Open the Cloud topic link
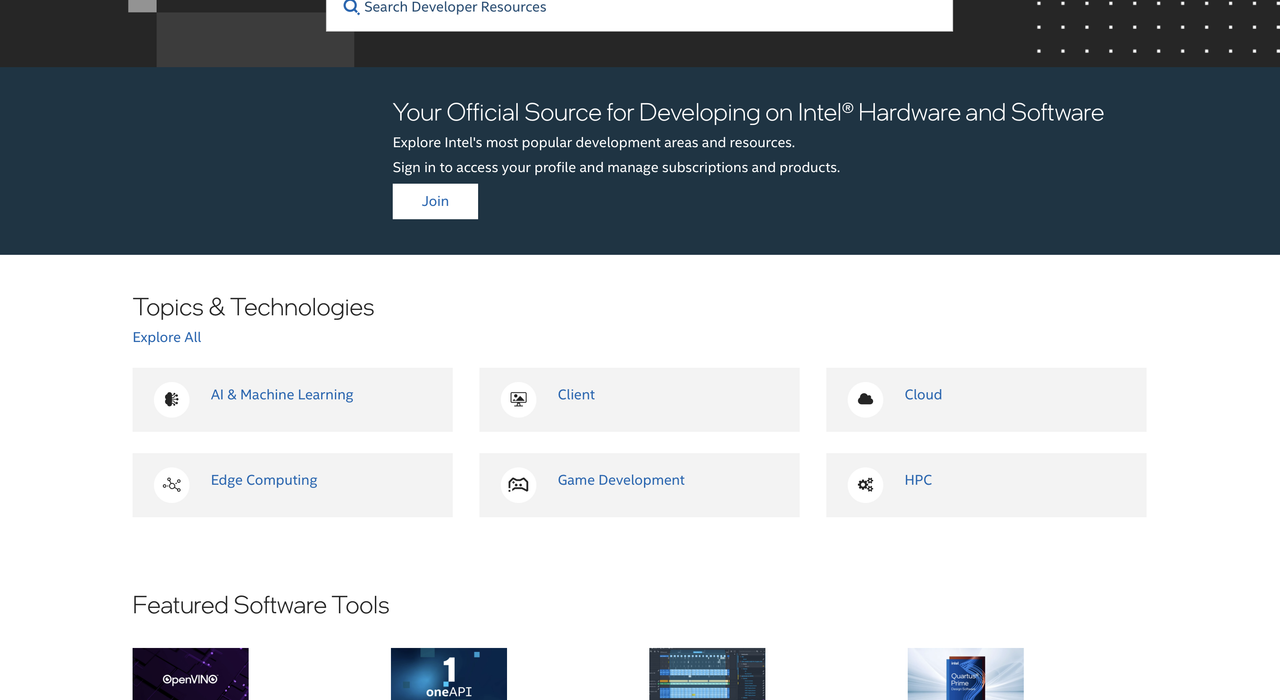Viewport: 1280px width, 700px height. [923, 395]
